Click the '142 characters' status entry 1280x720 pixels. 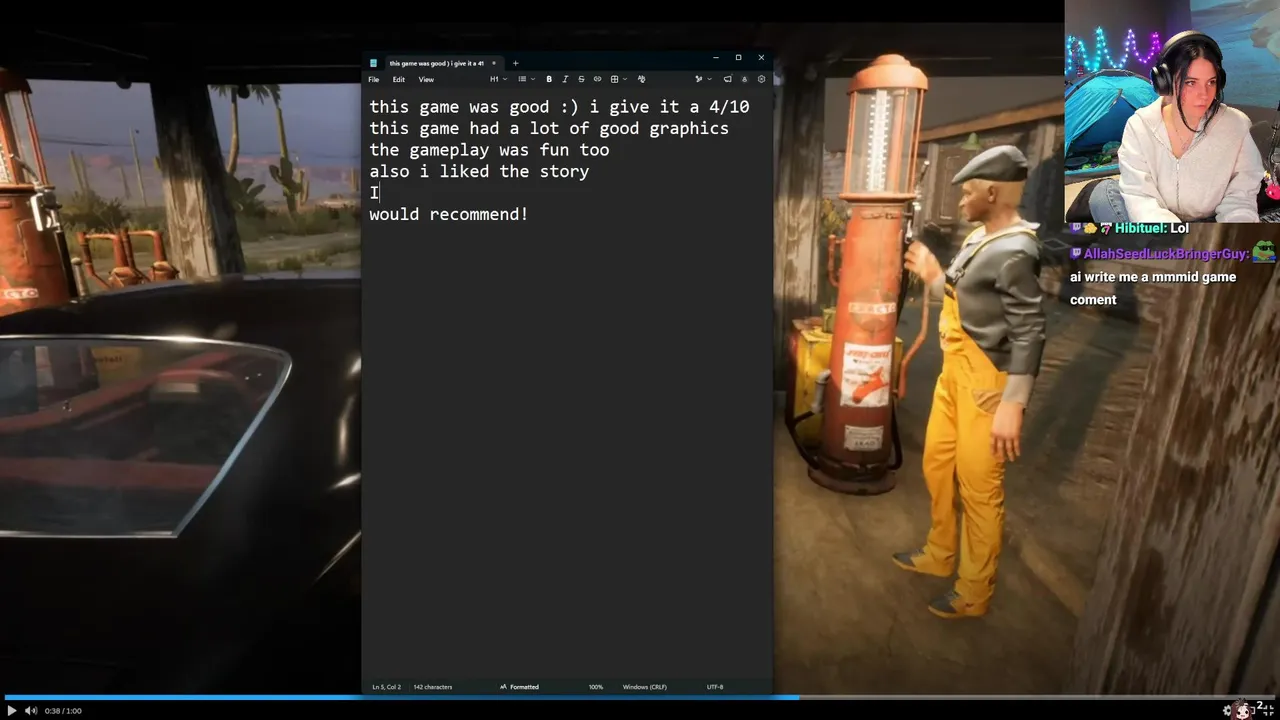433,687
